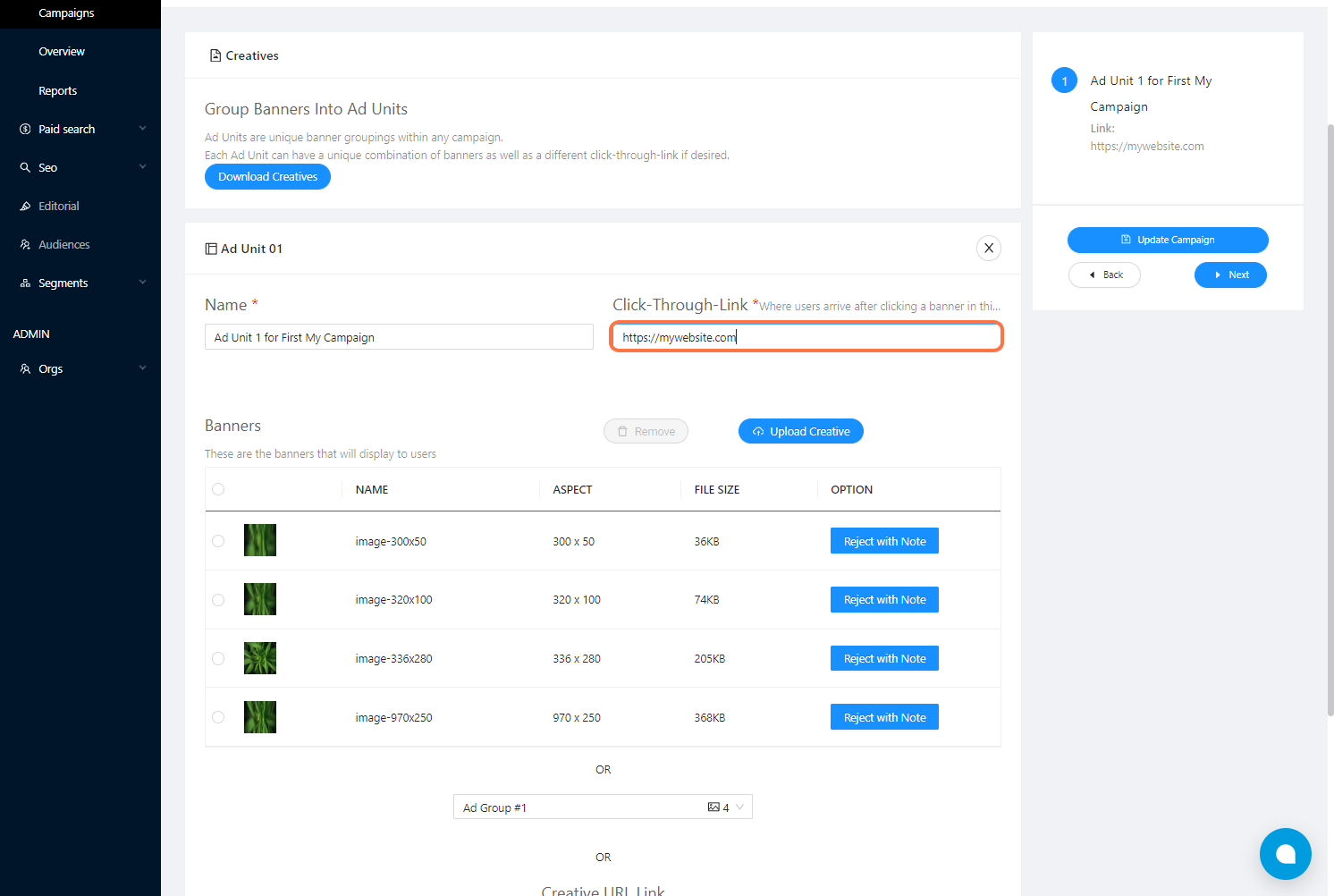Select the image-336x280 banner radio button
Screen dimensions: 1334x896
218,658
